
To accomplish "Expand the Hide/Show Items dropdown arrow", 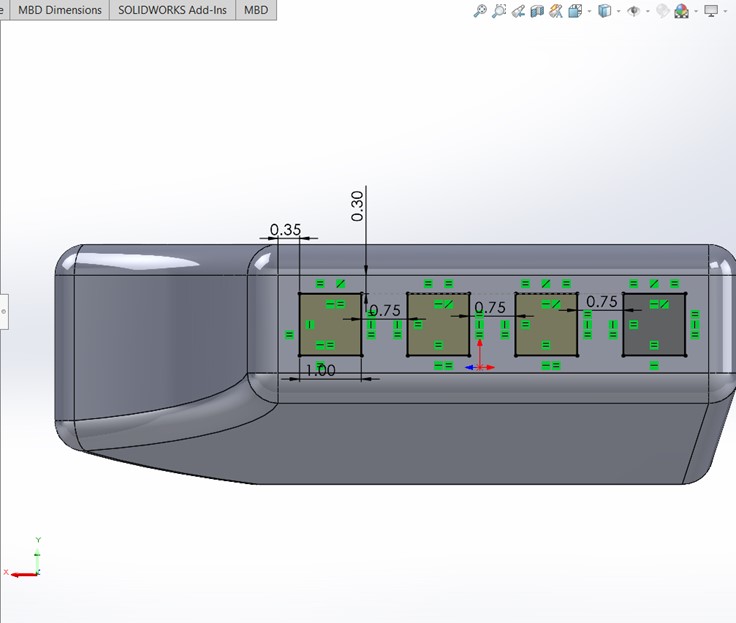I will coord(648,11).
